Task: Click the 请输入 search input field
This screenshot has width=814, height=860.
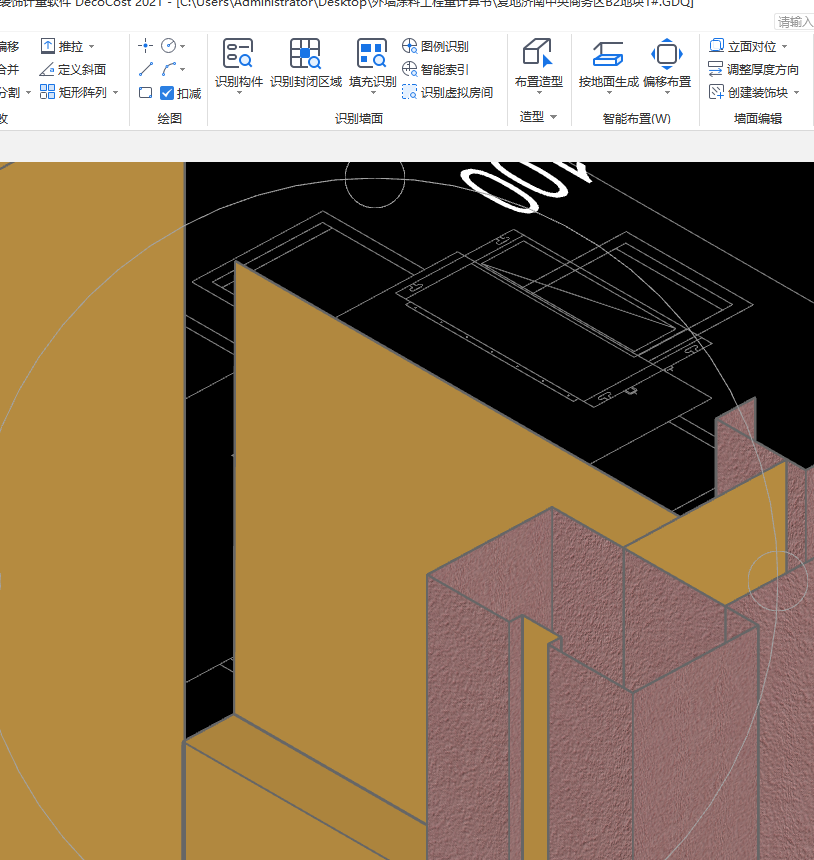Action: pyautogui.click(x=794, y=22)
